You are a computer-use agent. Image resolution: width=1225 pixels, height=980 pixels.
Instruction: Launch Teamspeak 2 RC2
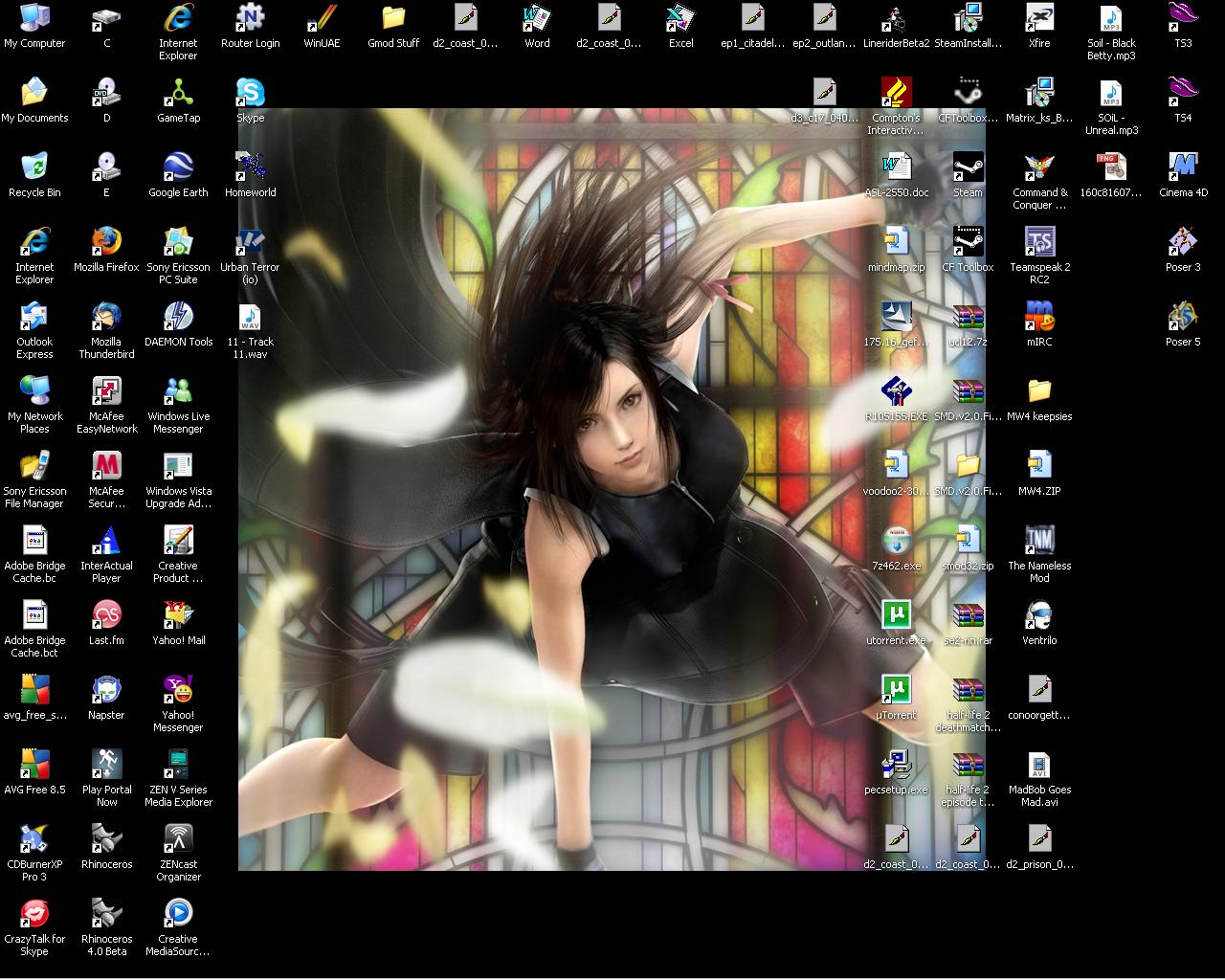coord(1039,242)
